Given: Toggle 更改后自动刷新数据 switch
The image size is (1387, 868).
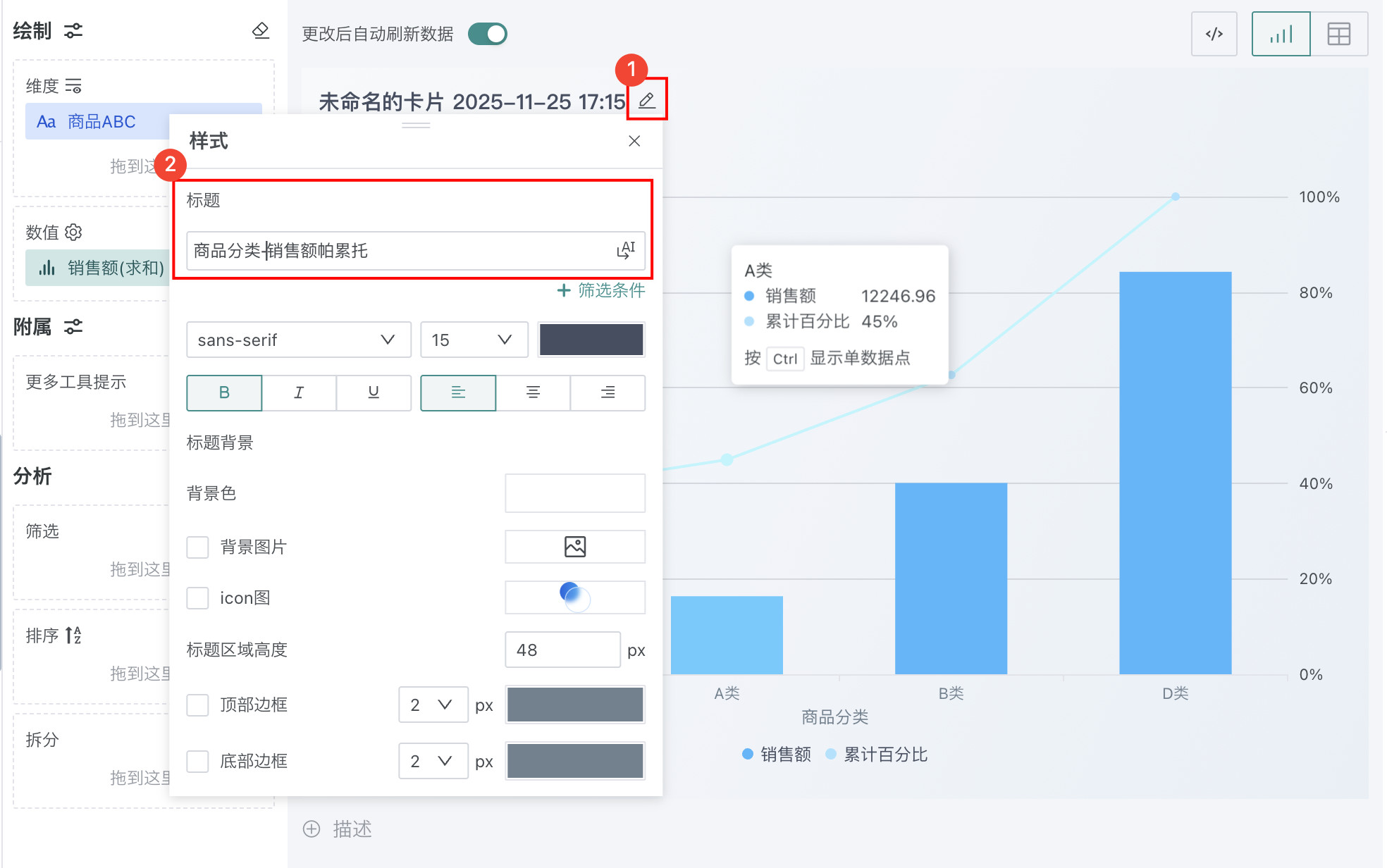Looking at the screenshot, I should (x=488, y=34).
